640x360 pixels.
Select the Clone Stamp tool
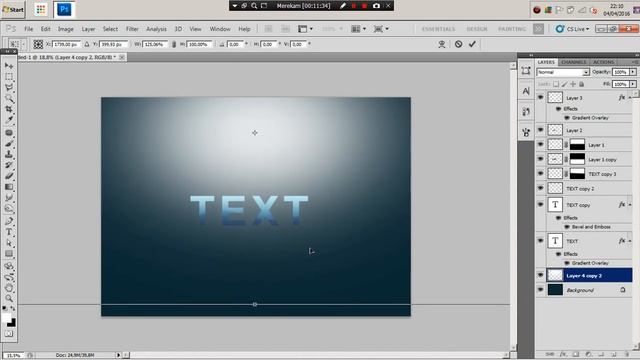coord(9,154)
